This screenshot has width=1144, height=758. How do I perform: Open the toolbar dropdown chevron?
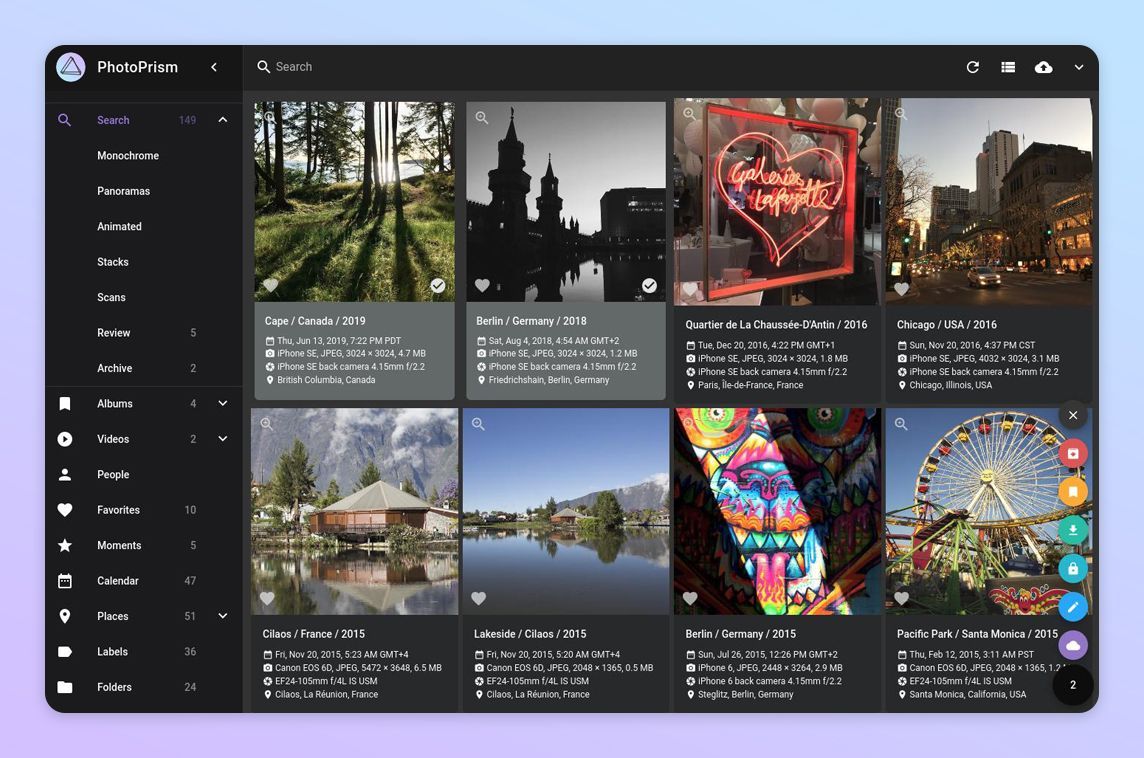(x=1078, y=67)
